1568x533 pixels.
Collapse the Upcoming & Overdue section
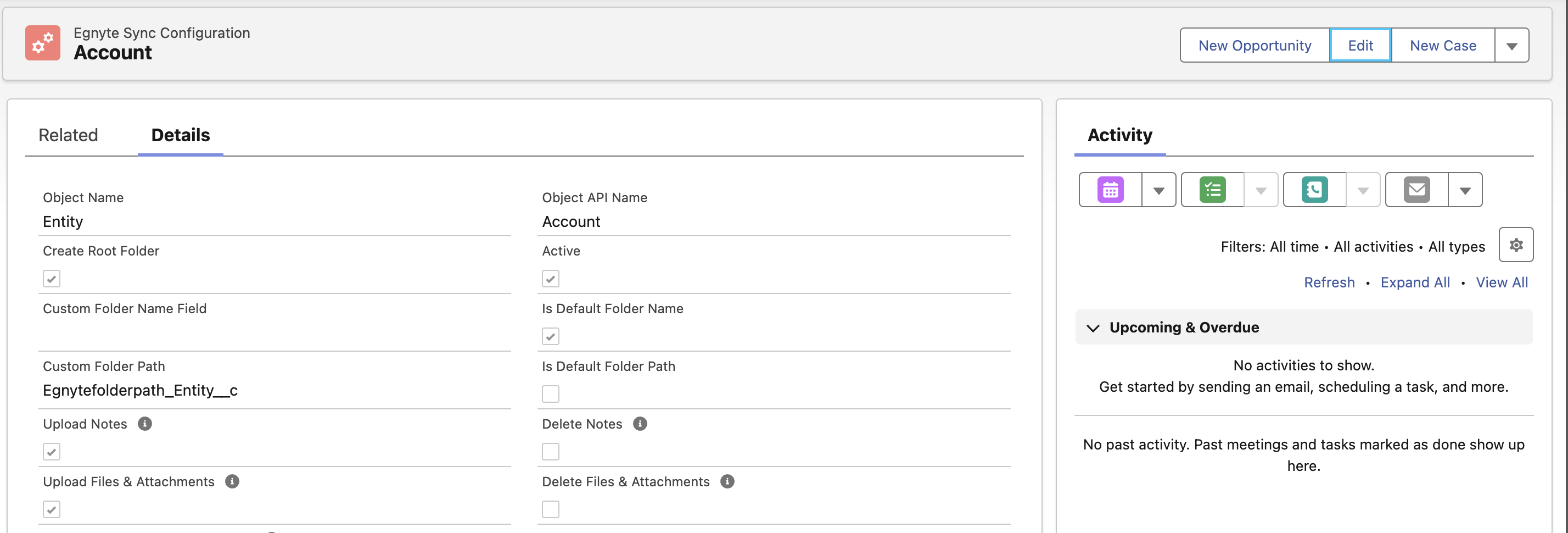(x=1093, y=327)
